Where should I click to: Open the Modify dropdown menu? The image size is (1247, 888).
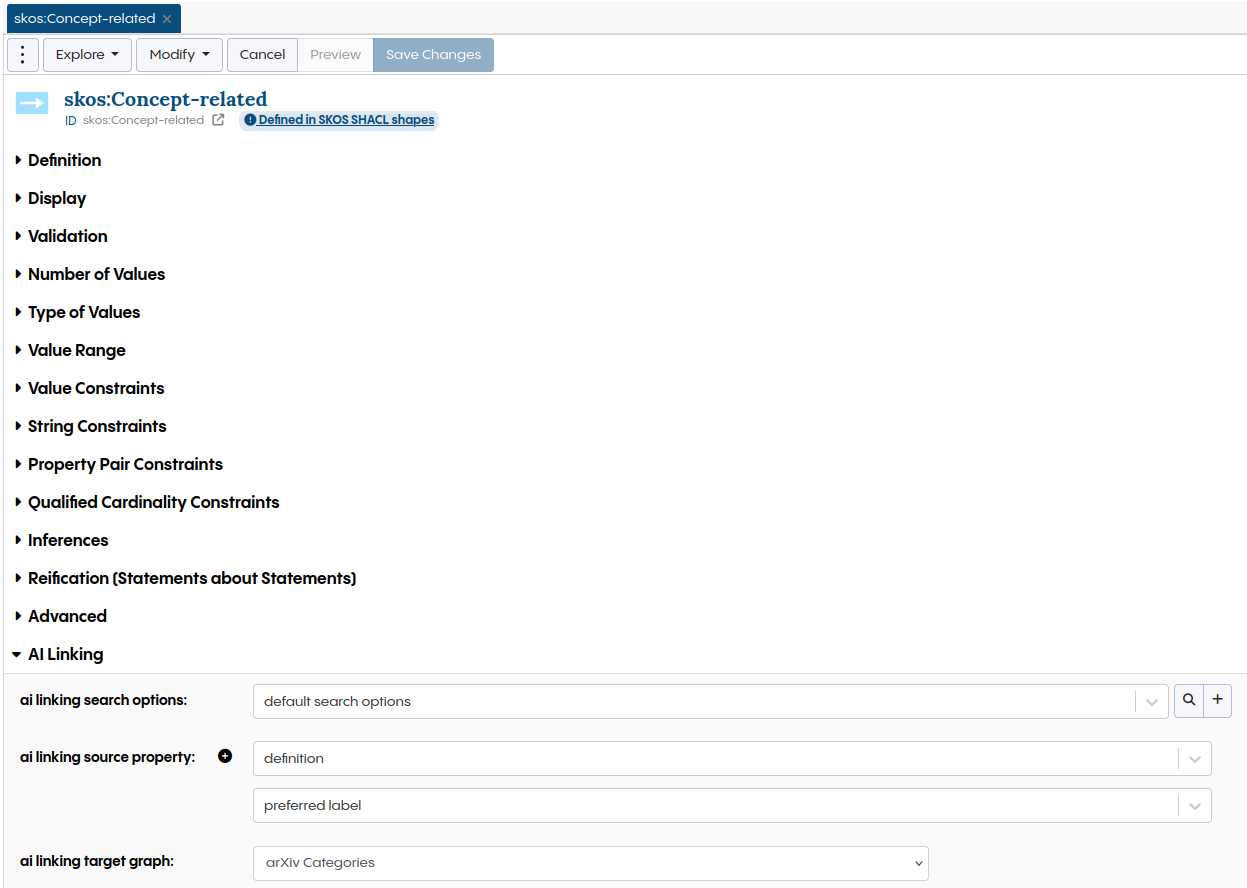(179, 55)
